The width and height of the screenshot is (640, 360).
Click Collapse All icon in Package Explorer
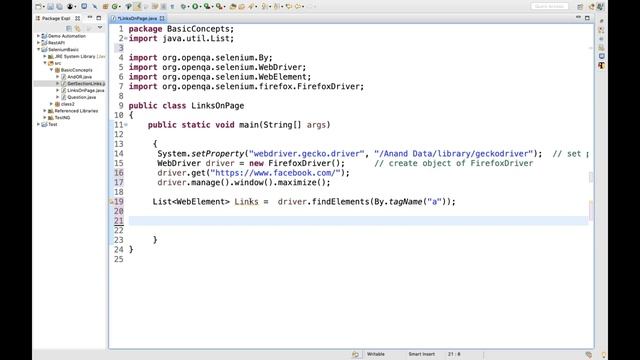tap(69, 28)
